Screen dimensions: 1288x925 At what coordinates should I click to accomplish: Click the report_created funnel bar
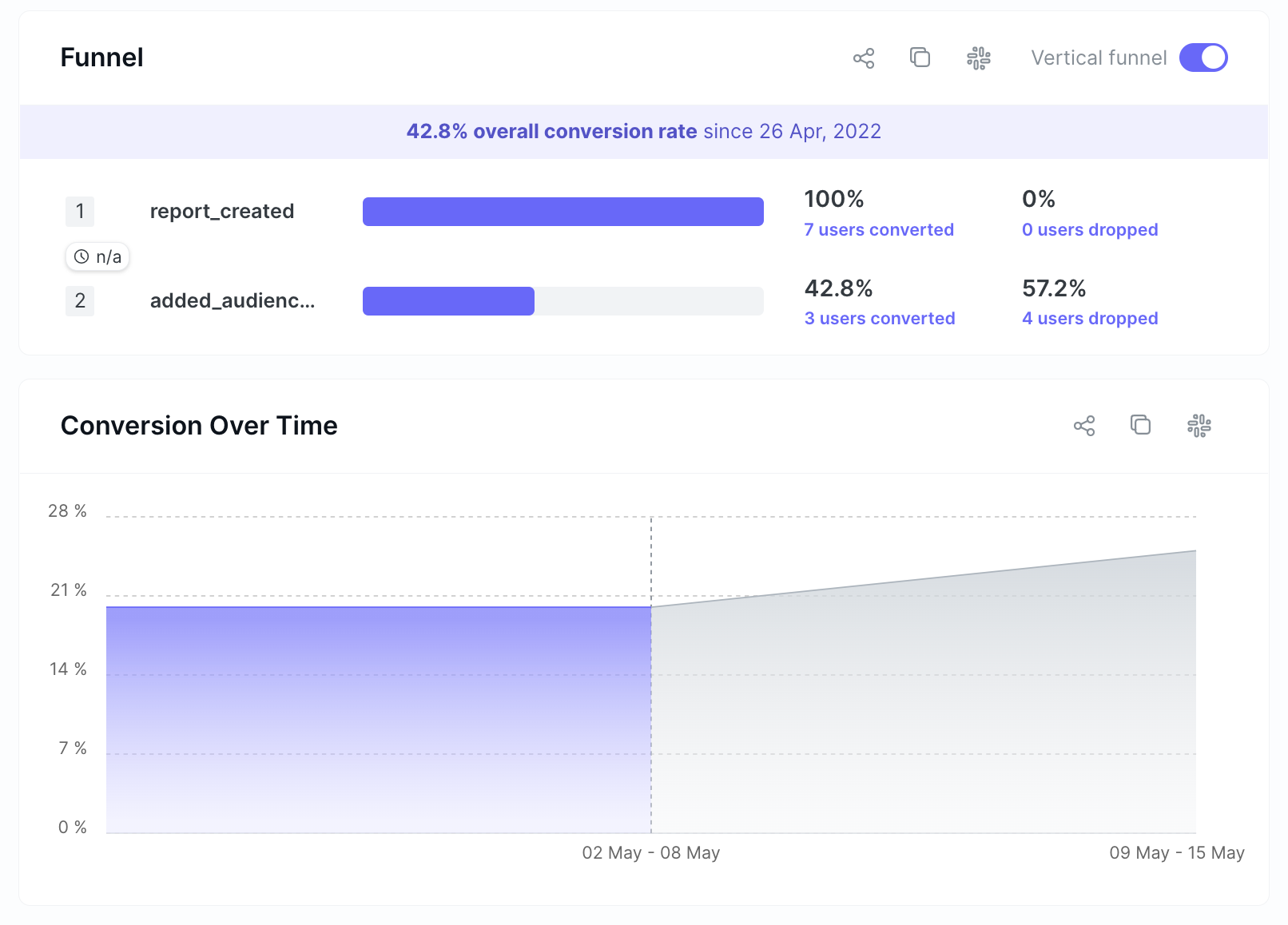coord(563,212)
